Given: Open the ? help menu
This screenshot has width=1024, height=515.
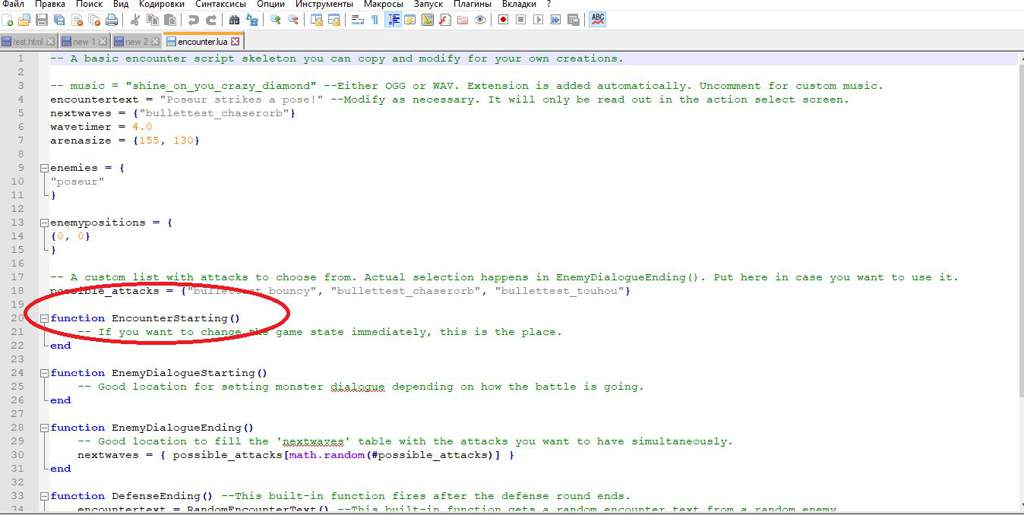Looking at the screenshot, I should click(549, 4).
